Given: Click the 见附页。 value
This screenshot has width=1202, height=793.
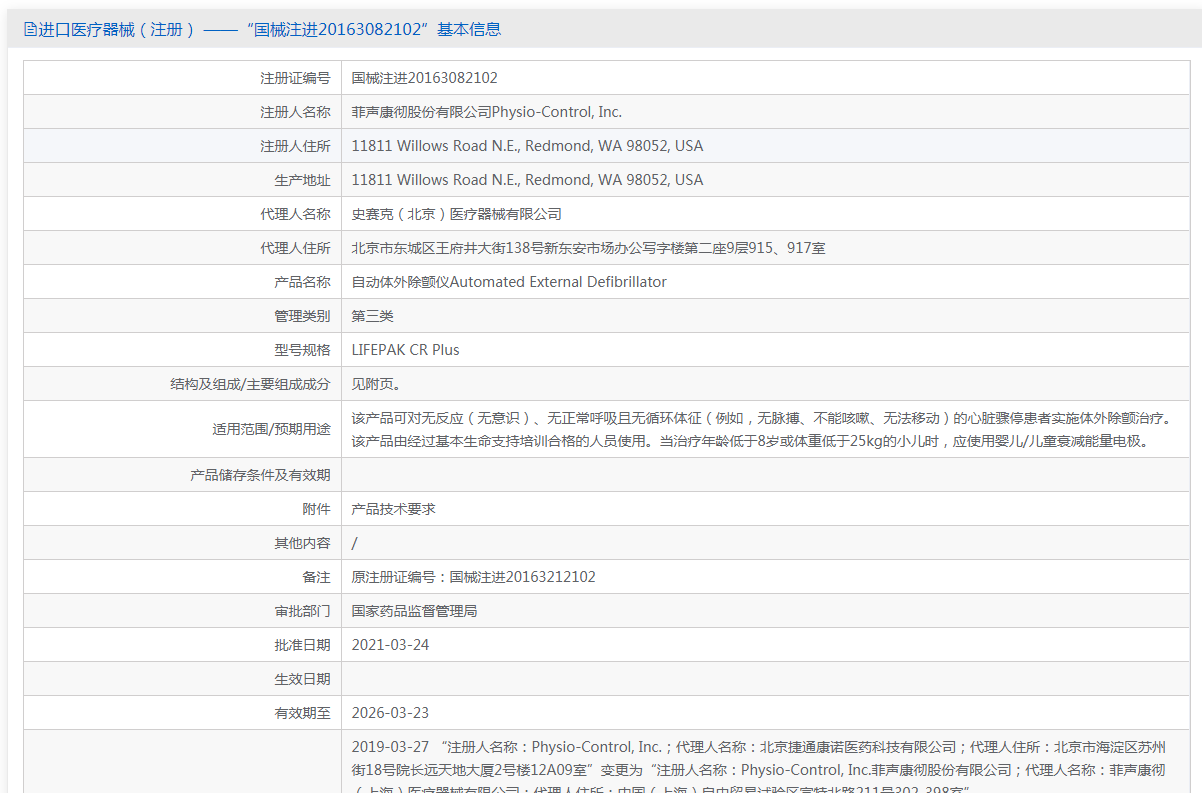Looking at the screenshot, I should coord(377,384).
